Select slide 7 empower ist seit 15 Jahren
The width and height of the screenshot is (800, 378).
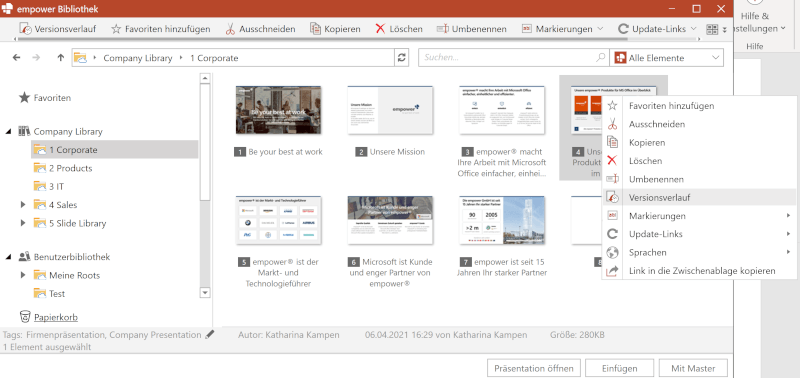pos(503,220)
